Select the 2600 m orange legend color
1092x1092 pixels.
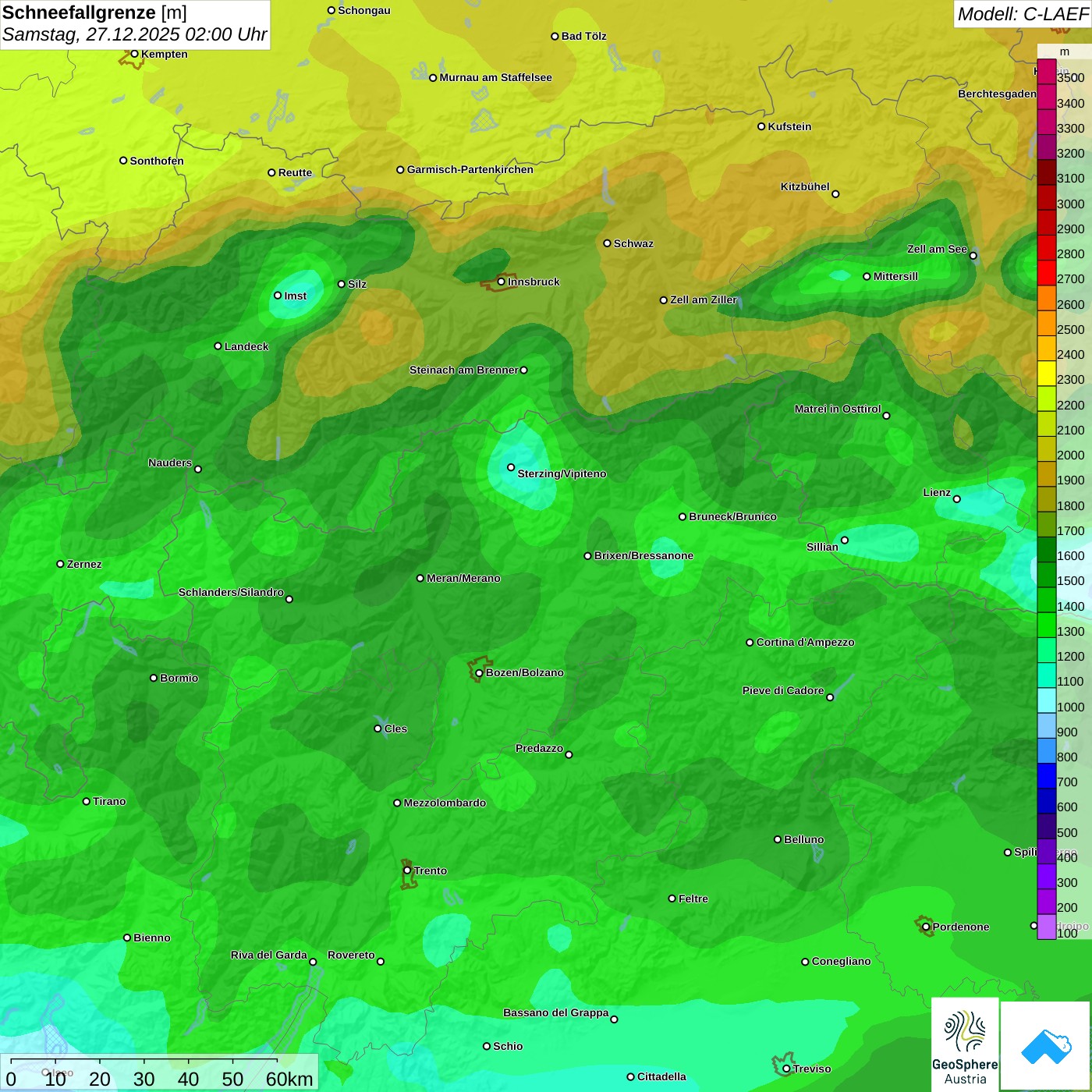click(1047, 298)
